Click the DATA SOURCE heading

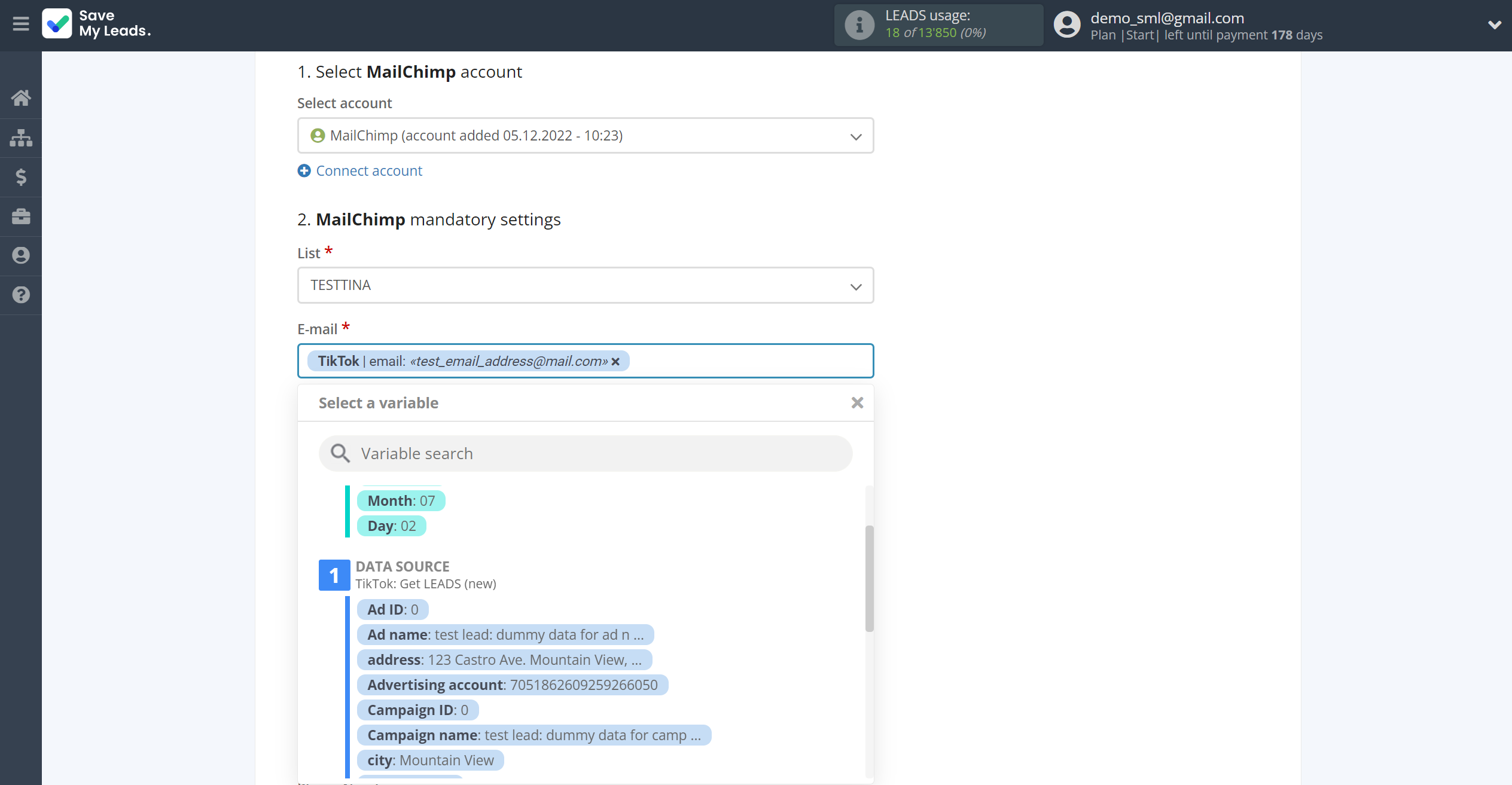pyautogui.click(x=403, y=567)
